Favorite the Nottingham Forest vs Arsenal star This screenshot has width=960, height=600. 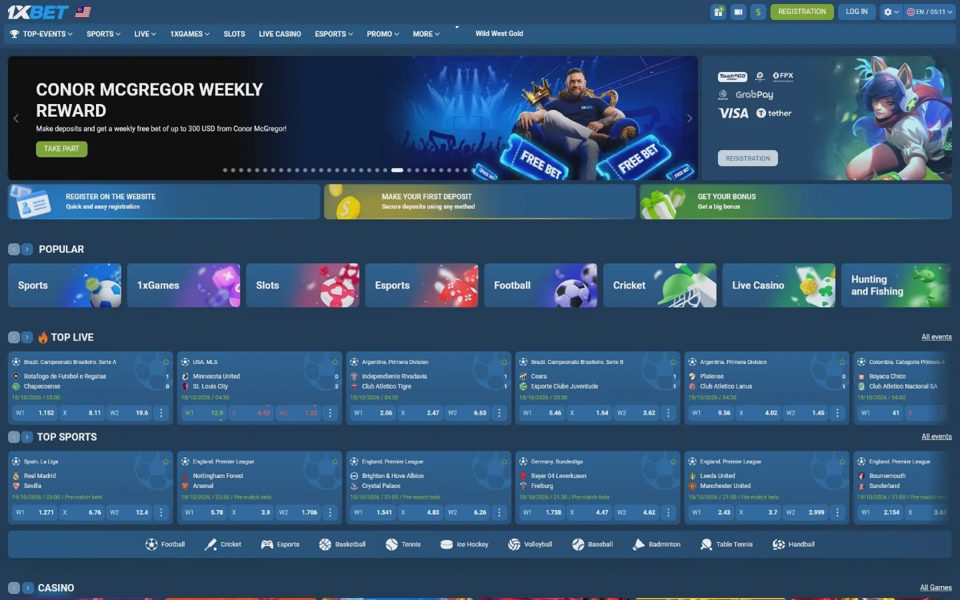pos(335,462)
